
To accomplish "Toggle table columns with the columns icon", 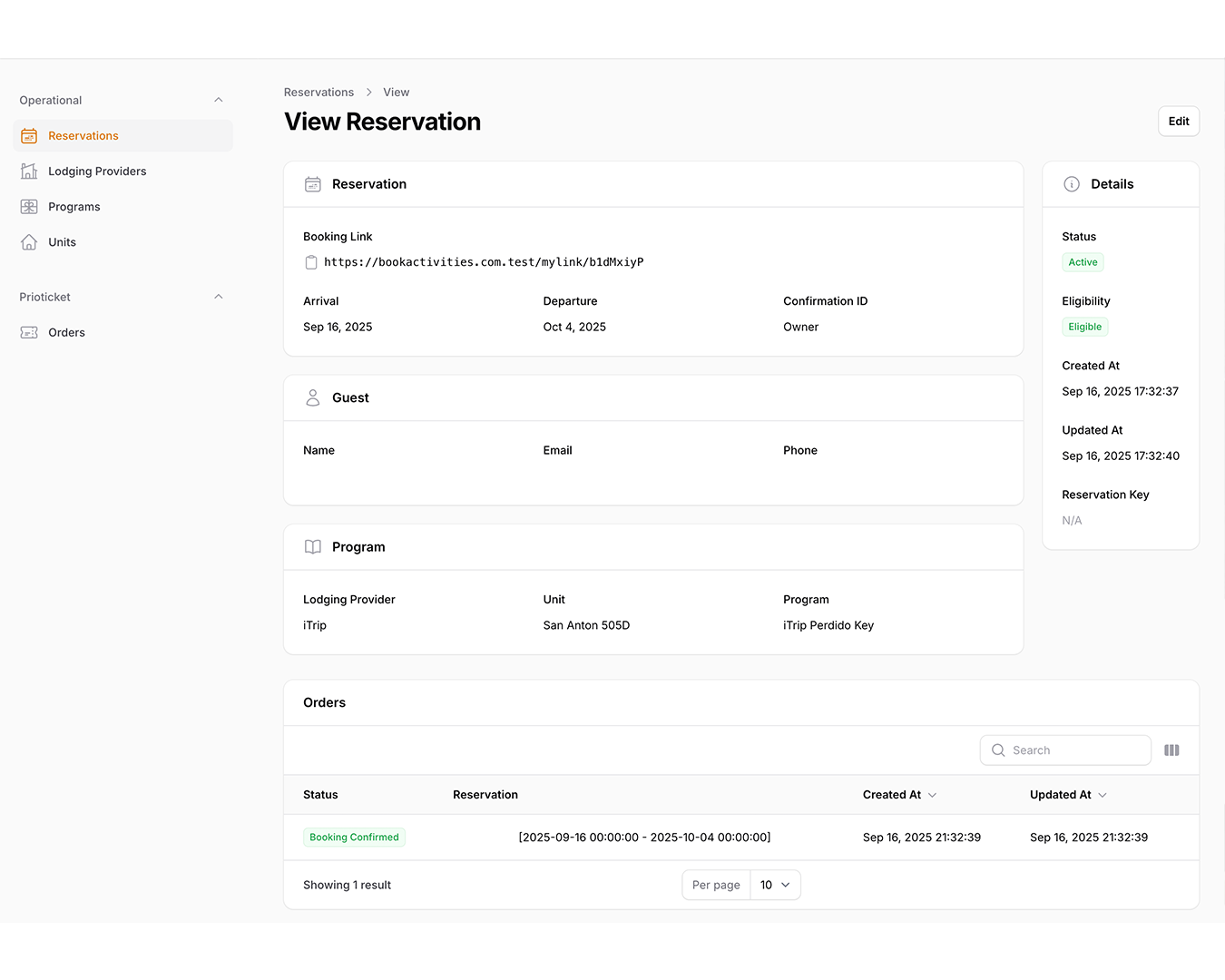I will click(1171, 750).
